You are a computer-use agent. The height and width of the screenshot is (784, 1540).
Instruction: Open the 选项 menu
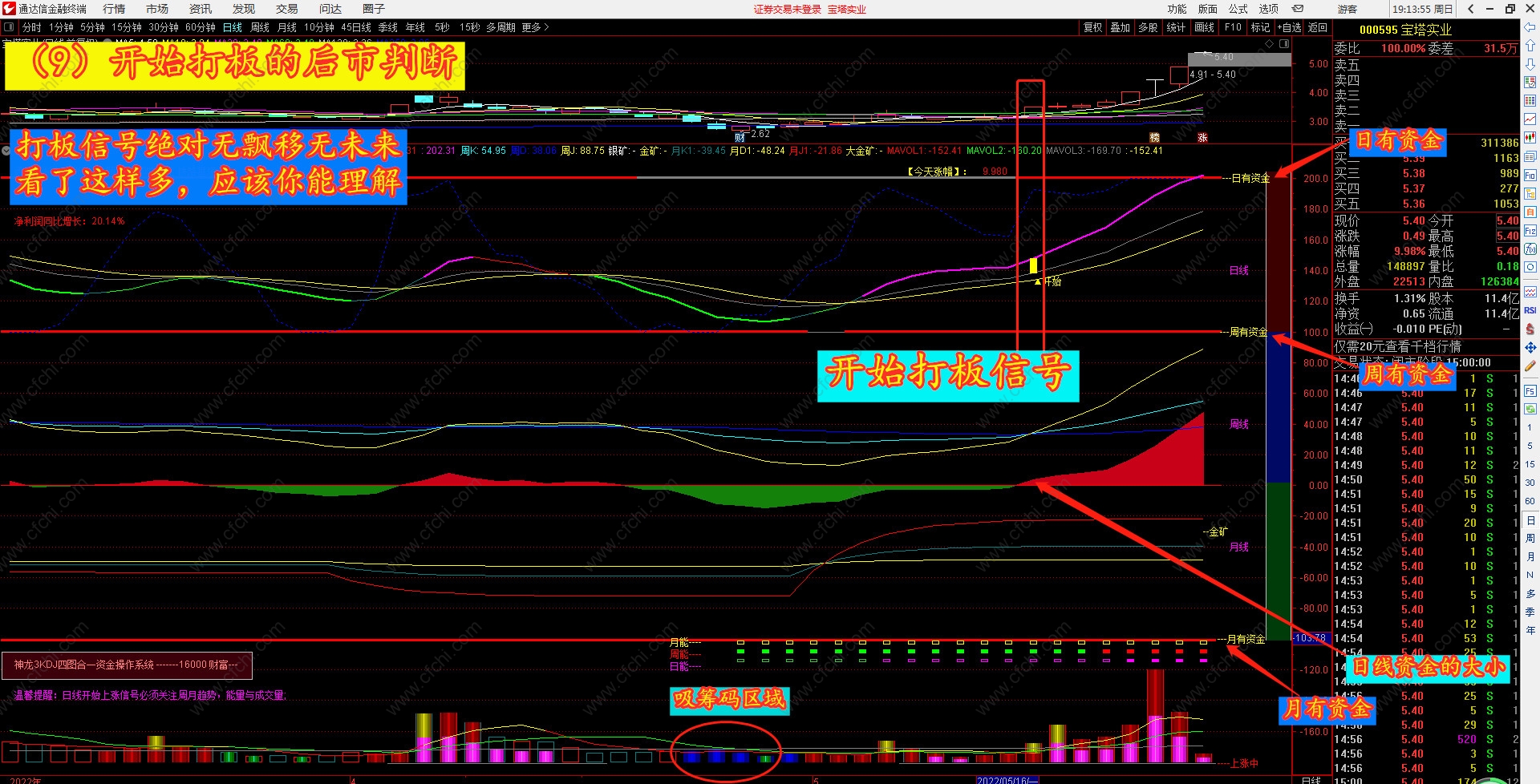pyautogui.click(x=1269, y=9)
